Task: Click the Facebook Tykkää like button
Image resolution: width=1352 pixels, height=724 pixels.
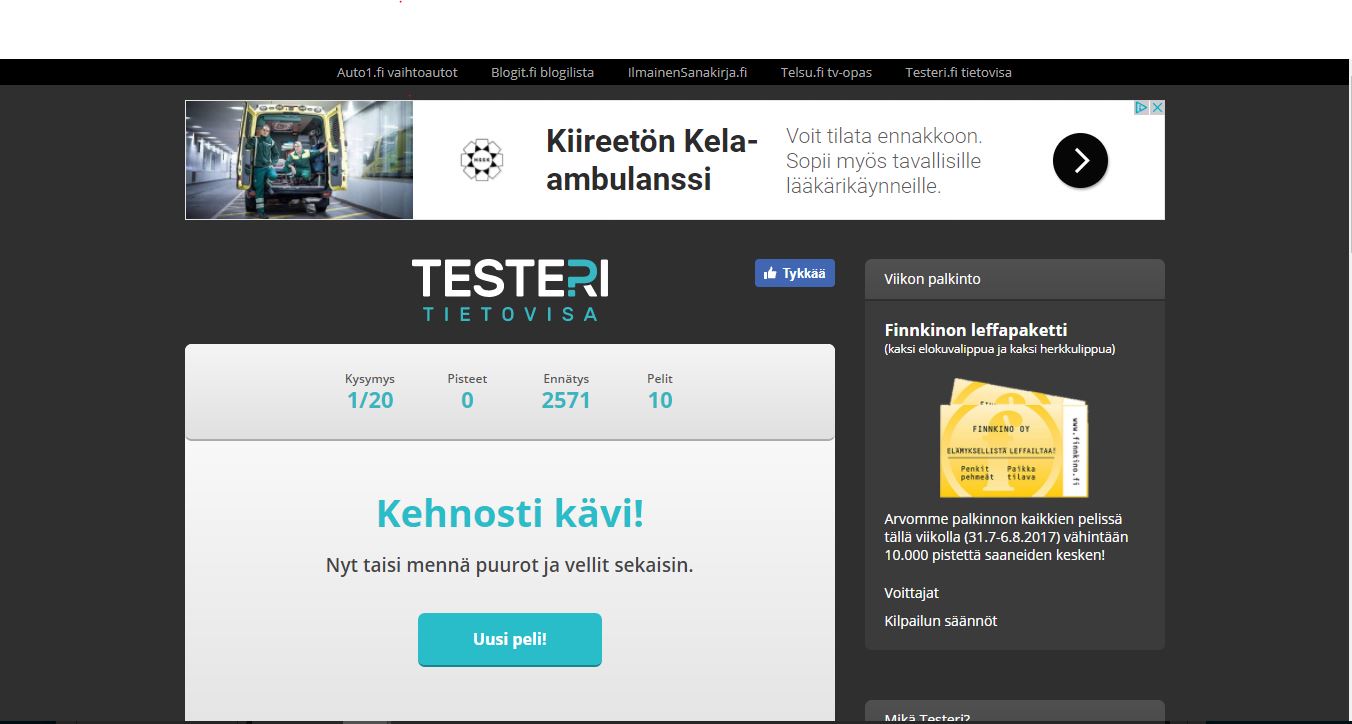Action: click(x=794, y=273)
